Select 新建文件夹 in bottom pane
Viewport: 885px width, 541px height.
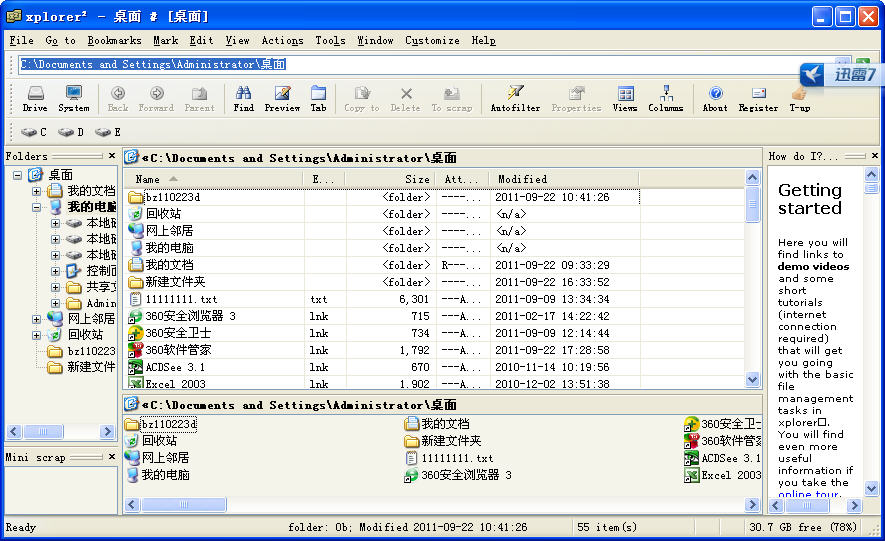[443, 441]
